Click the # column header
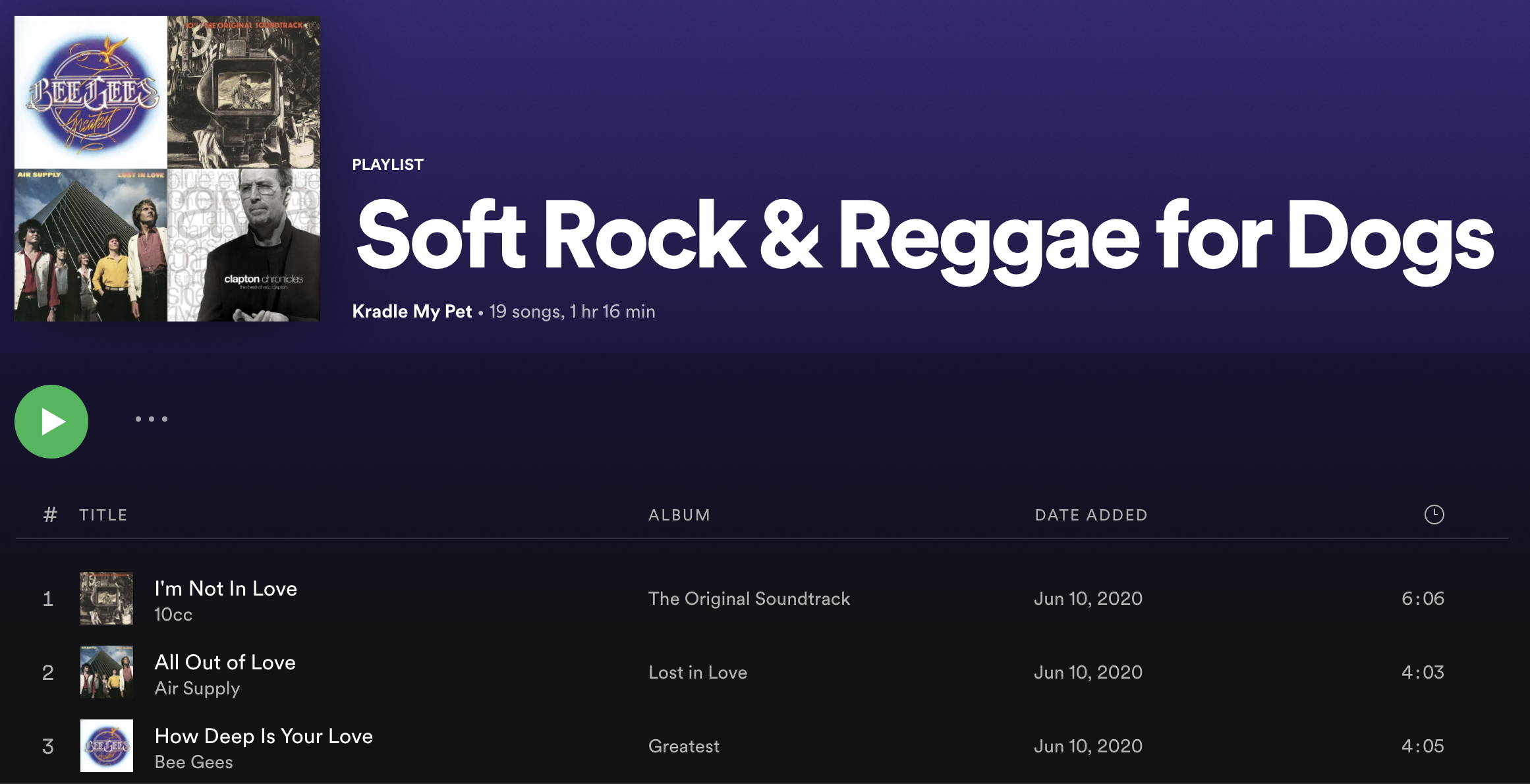 (50, 515)
